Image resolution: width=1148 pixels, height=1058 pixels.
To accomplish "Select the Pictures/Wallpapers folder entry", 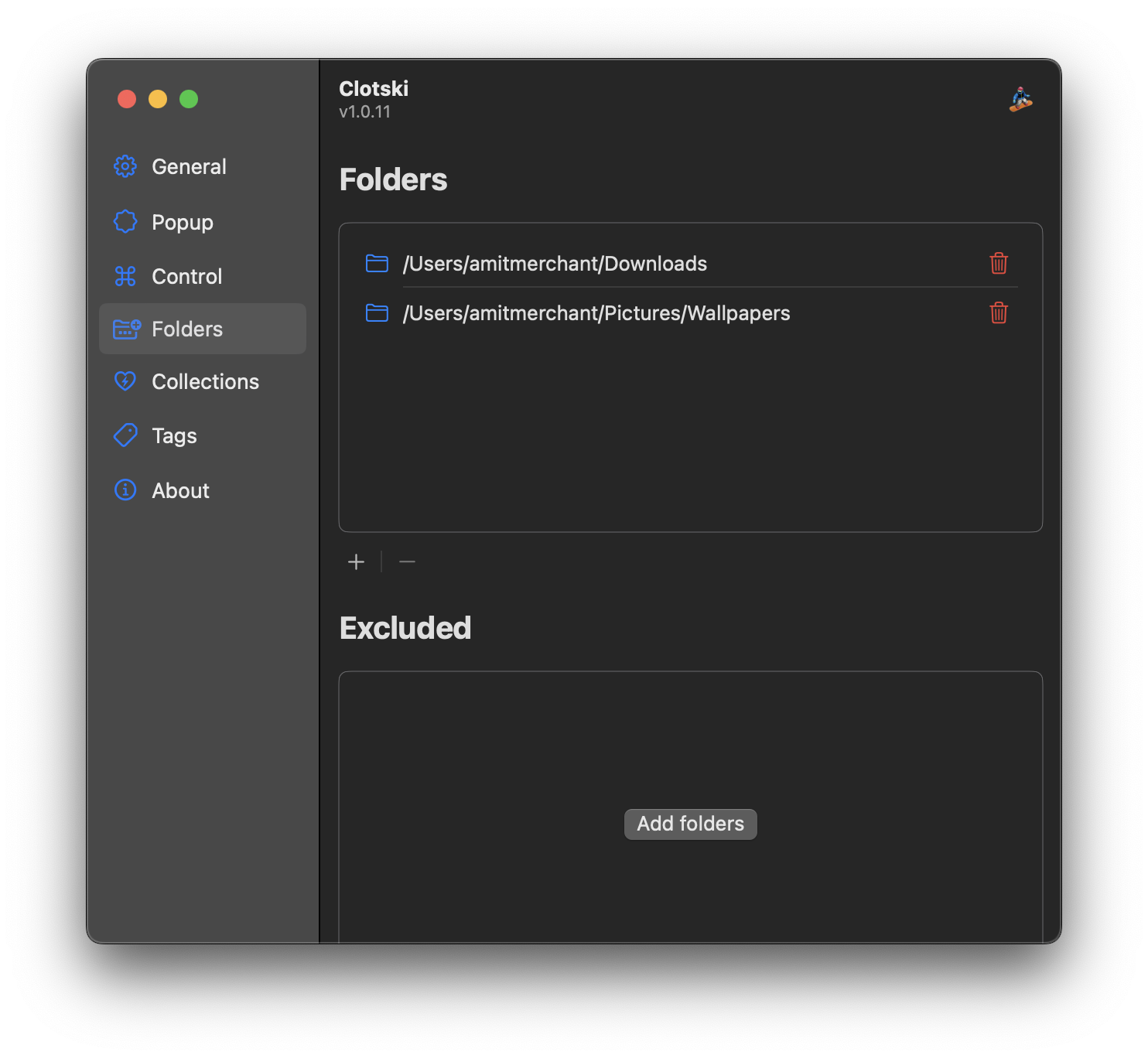I will point(596,313).
